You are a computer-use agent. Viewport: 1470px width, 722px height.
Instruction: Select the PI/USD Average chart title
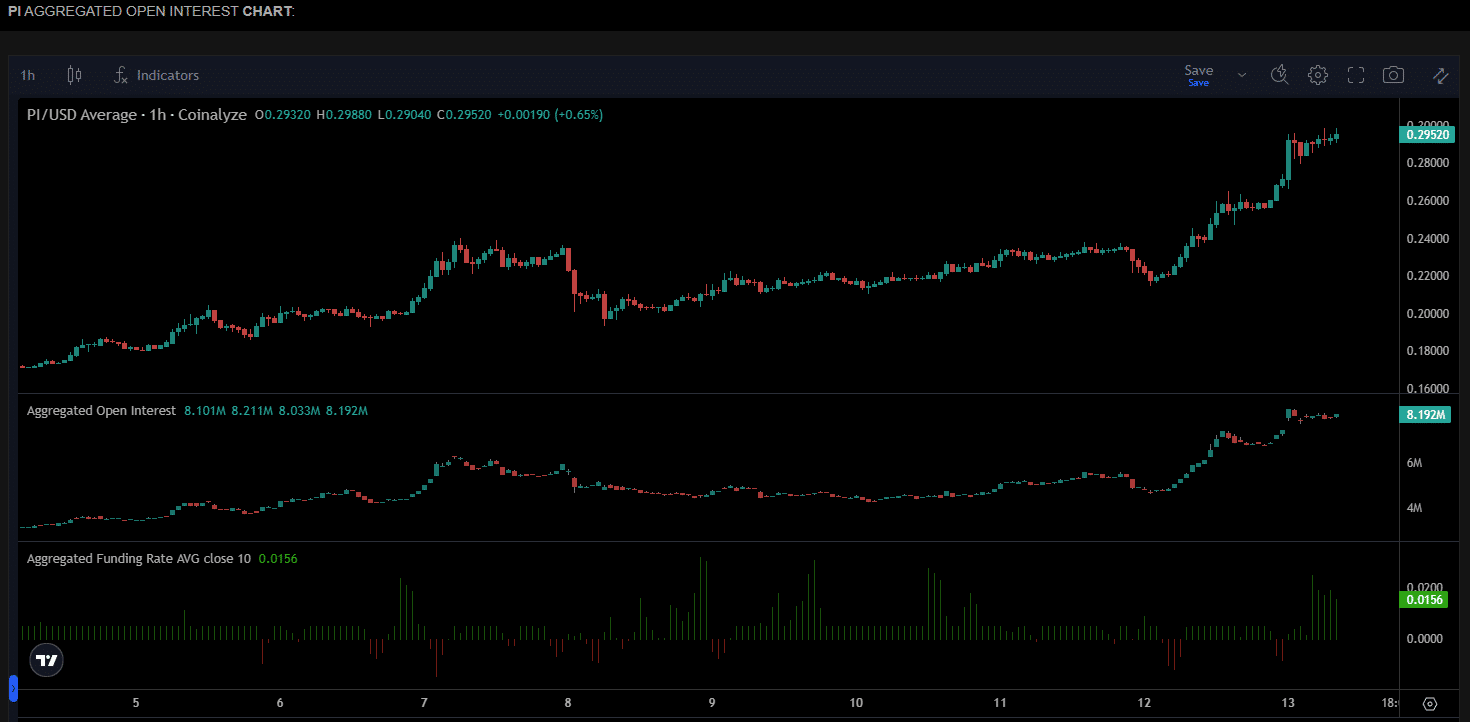coord(136,115)
